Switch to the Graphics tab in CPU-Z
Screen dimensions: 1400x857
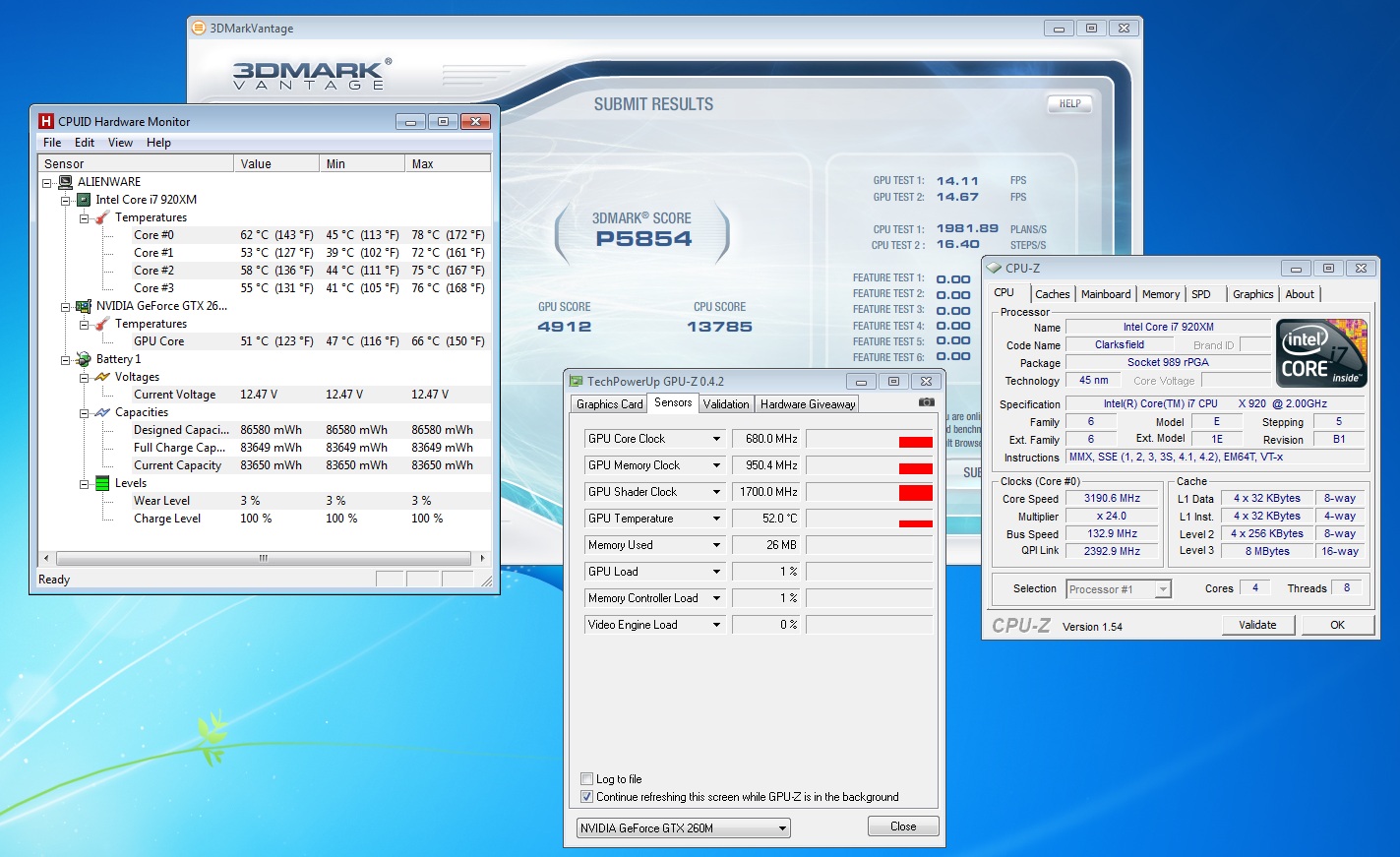pyautogui.click(x=1252, y=294)
